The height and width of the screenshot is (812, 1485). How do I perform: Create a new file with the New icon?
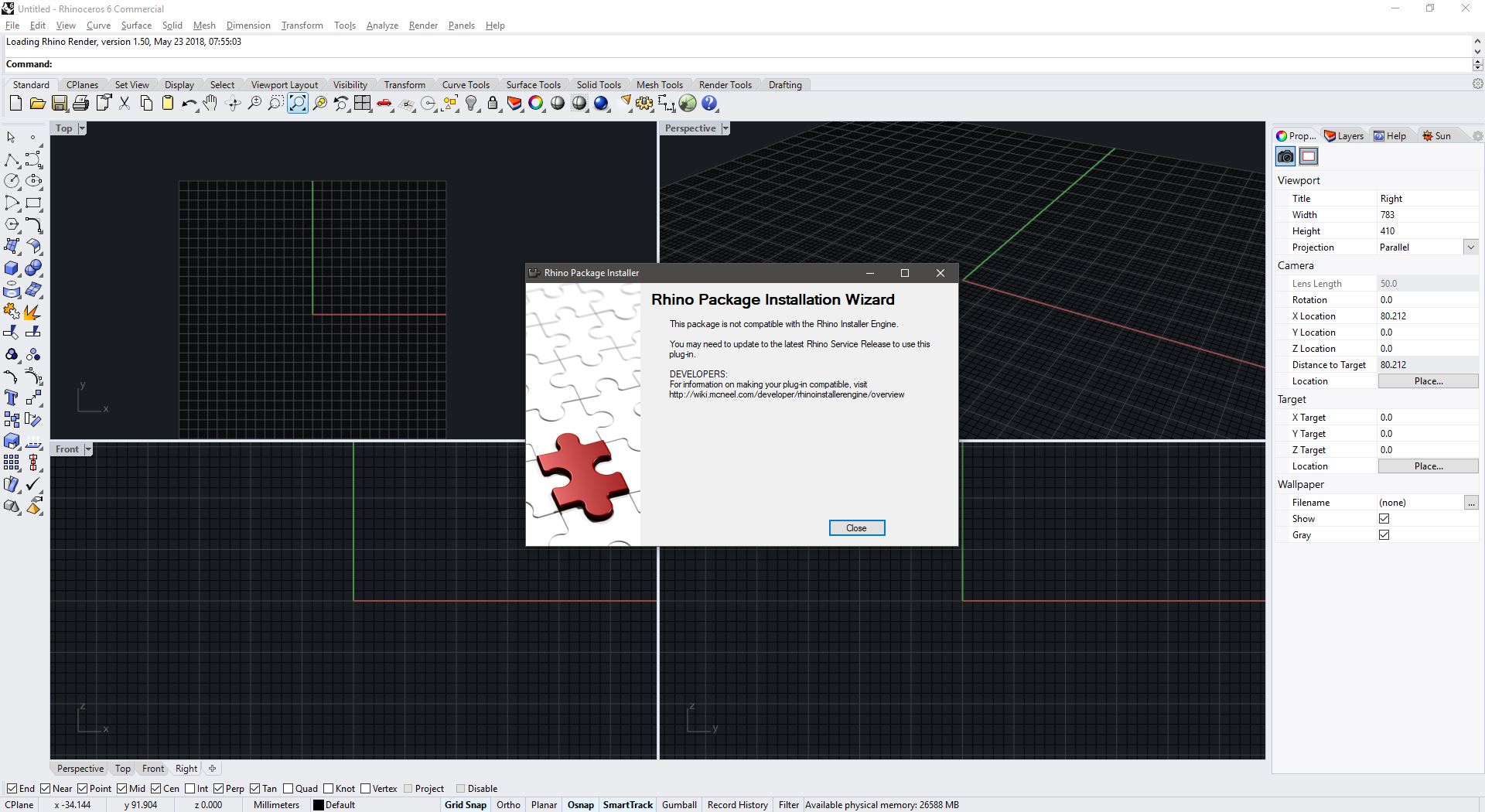[15, 104]
